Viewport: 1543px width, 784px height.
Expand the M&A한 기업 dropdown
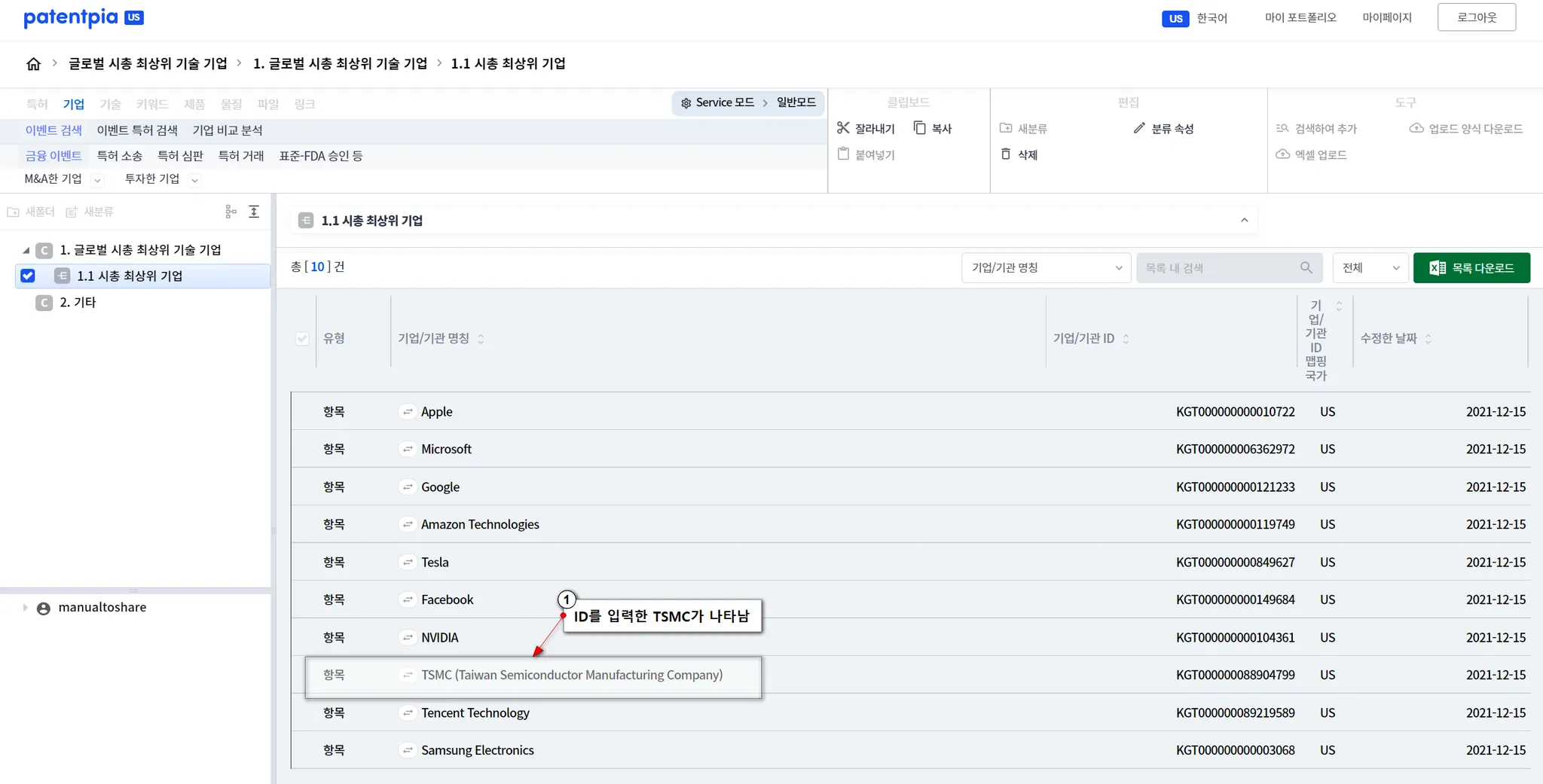[x=97, y=180]
